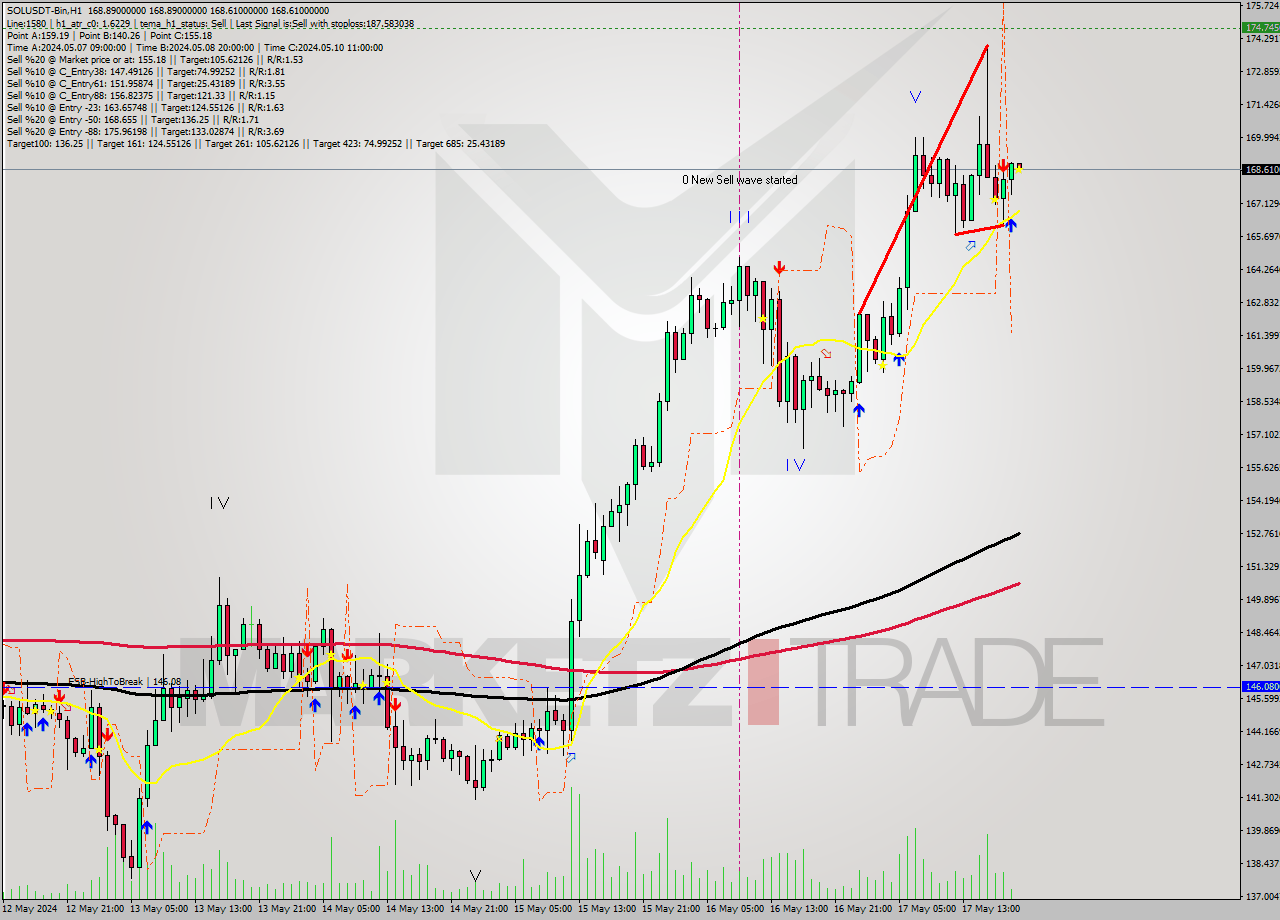This screenshot has height=920, width=1280.
Task: Click the '12 May 2024' date label
Action: [29, 909]
